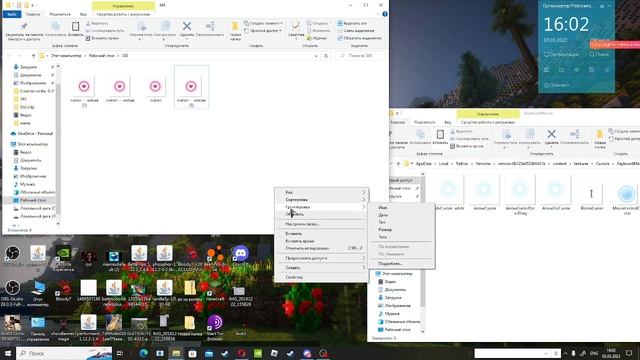This screenshot has height=360, width=640.
Task: Go up one folder in window 345
Action: [x=33, y=56]
